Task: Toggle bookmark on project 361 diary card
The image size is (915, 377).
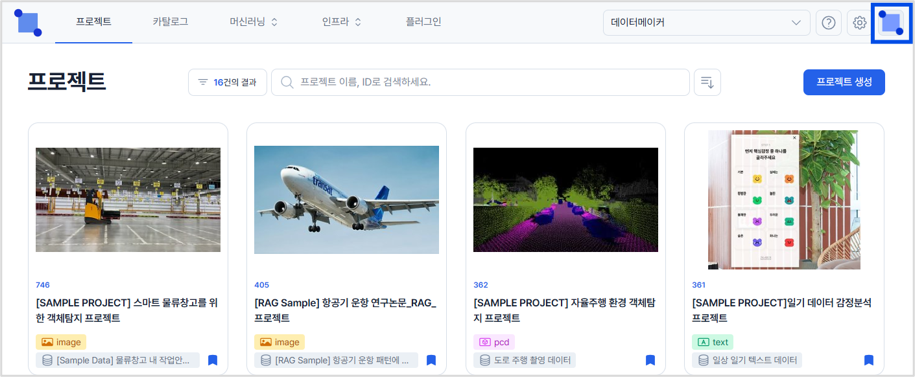Action: pos(869,360)
